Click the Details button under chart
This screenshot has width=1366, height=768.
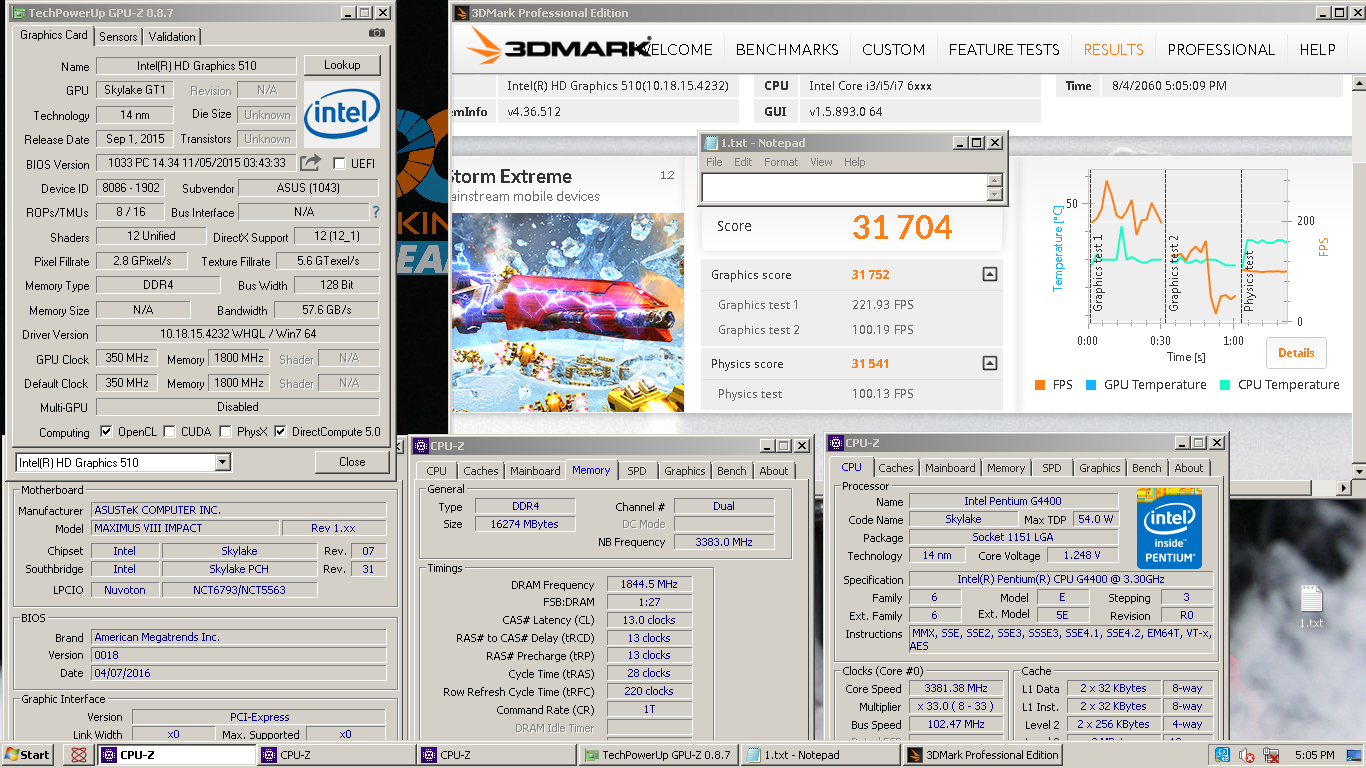coord(1296,353)
